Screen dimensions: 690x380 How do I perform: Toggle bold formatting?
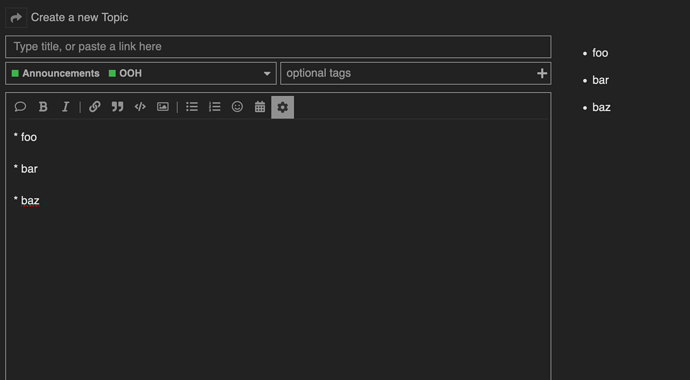(43, 107)
